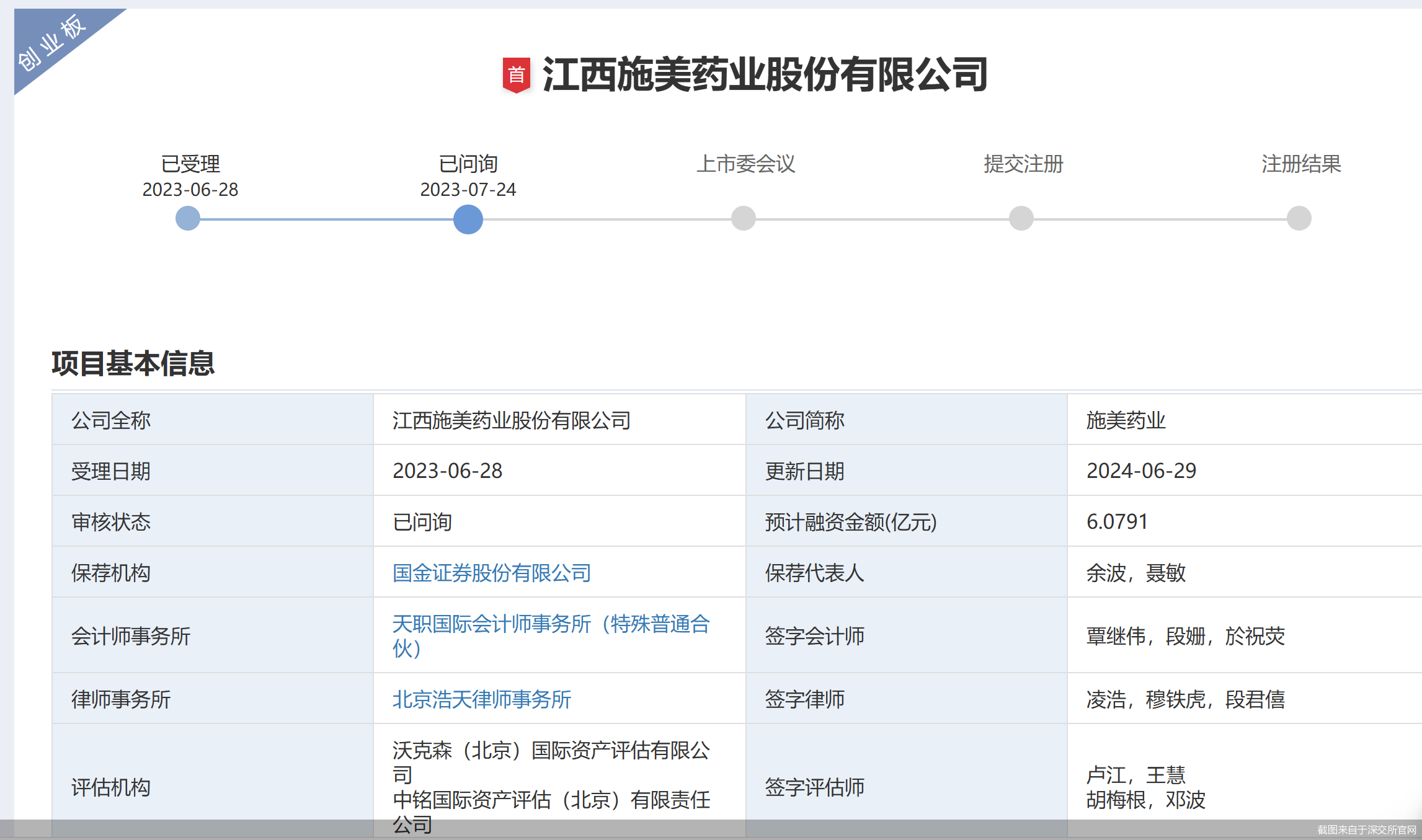Click 已问询 value beside 审核状态

422,522
